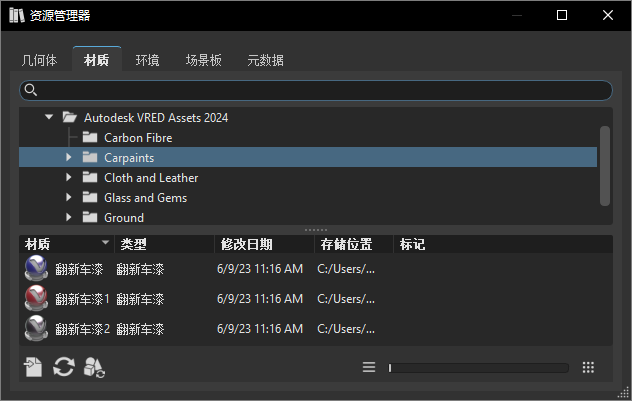
Task: Sort by 存储位置 column header
Action: pos(354,244)
